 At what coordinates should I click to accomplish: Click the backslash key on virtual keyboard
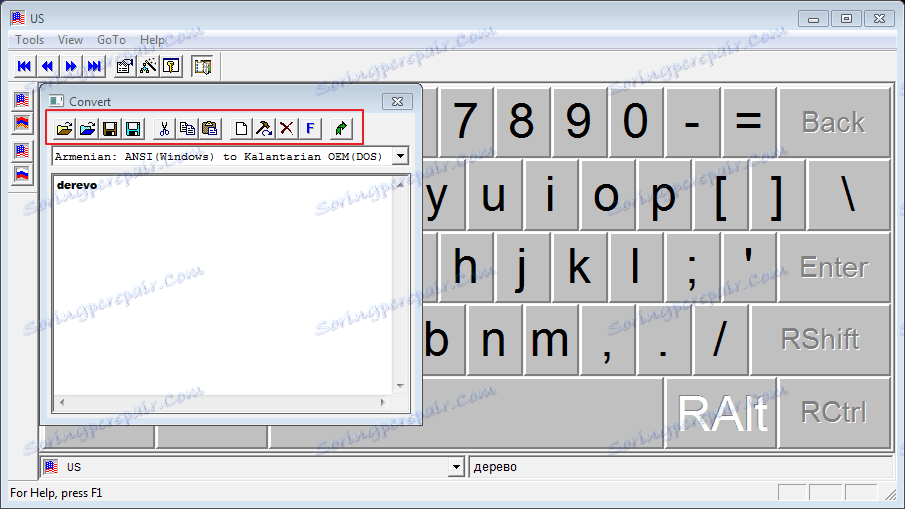tap(848, 195)
